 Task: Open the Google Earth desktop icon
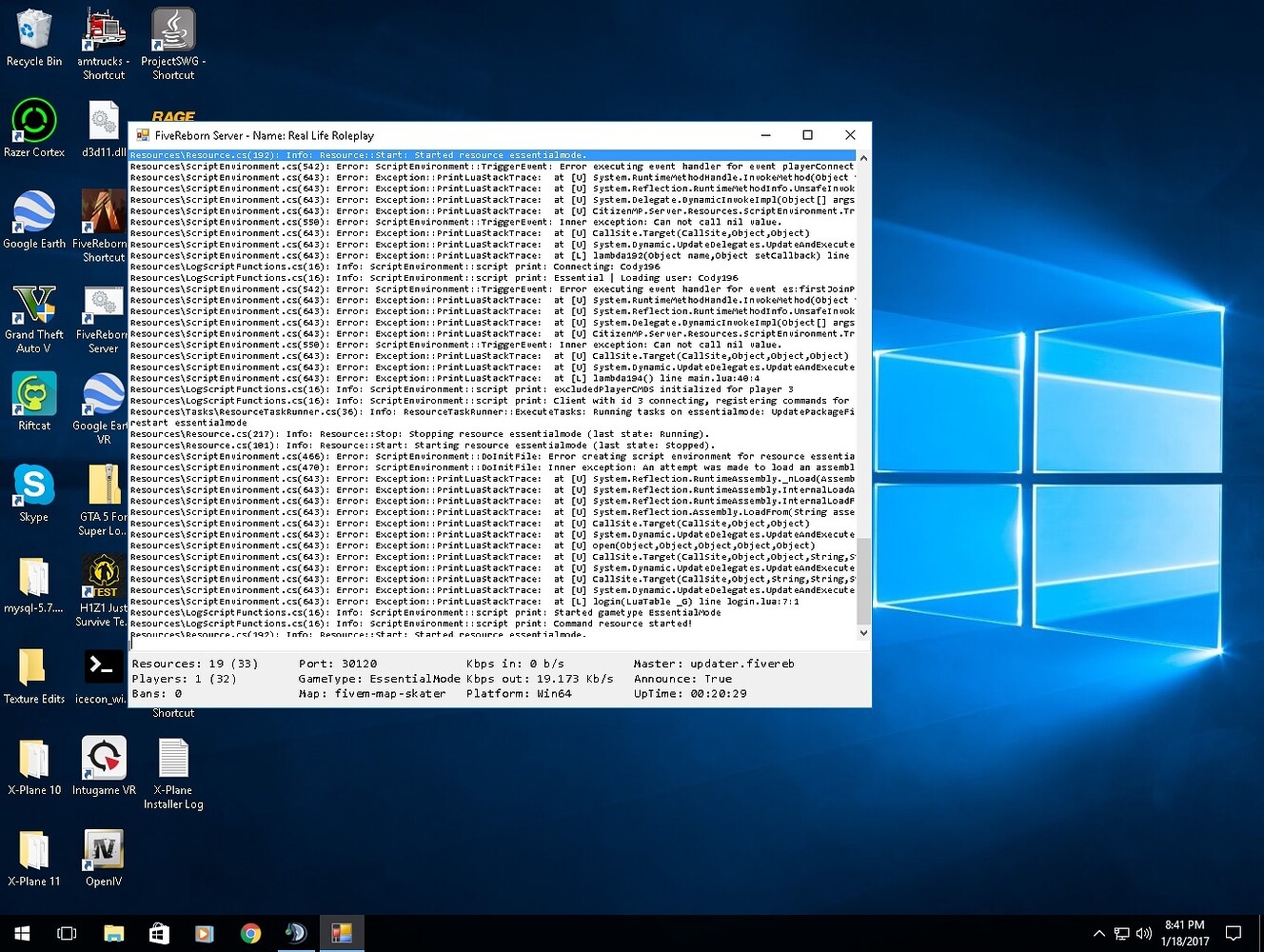[34, 220]
